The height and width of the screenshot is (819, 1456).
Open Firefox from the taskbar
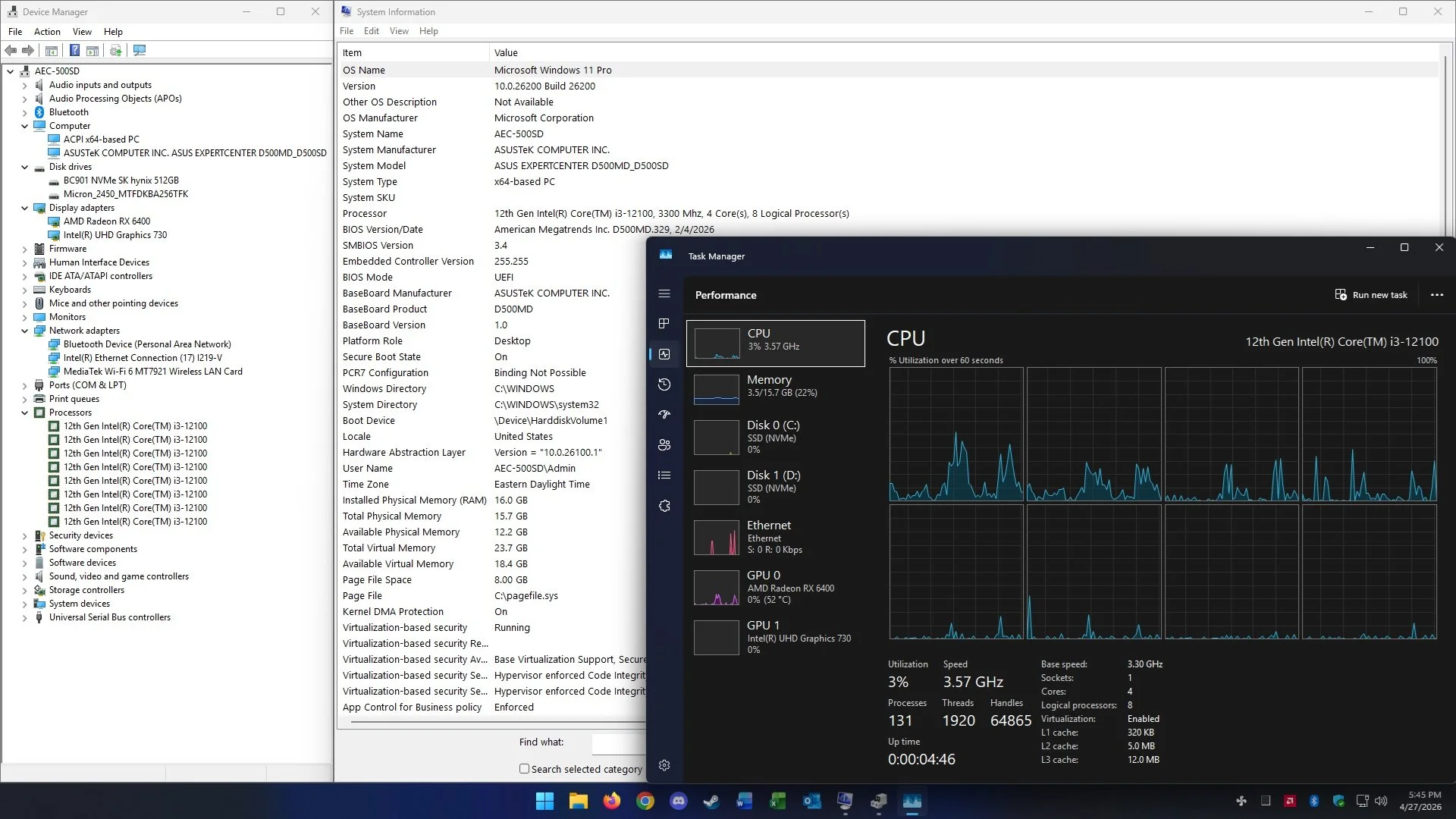click(611, 802)
